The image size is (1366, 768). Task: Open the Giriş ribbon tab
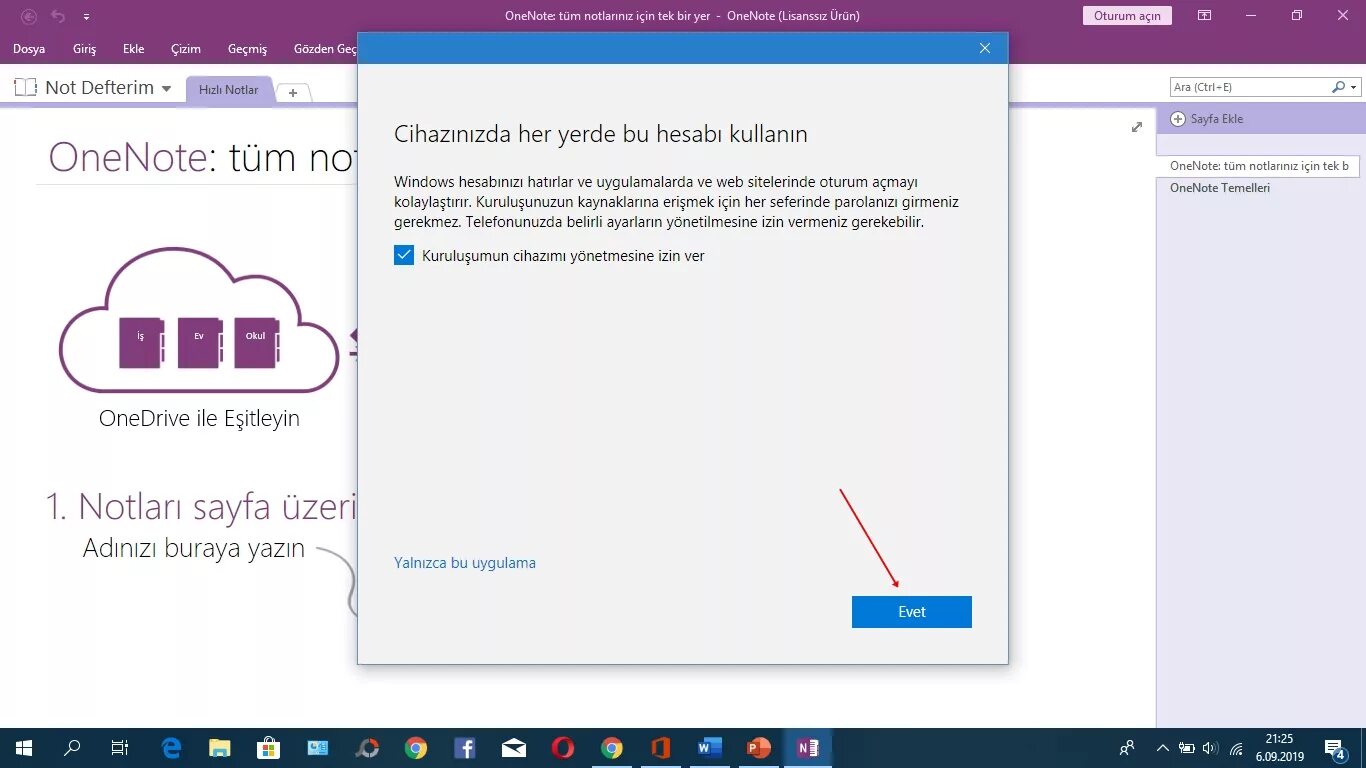pyautogui.click(x=85, y=49)
